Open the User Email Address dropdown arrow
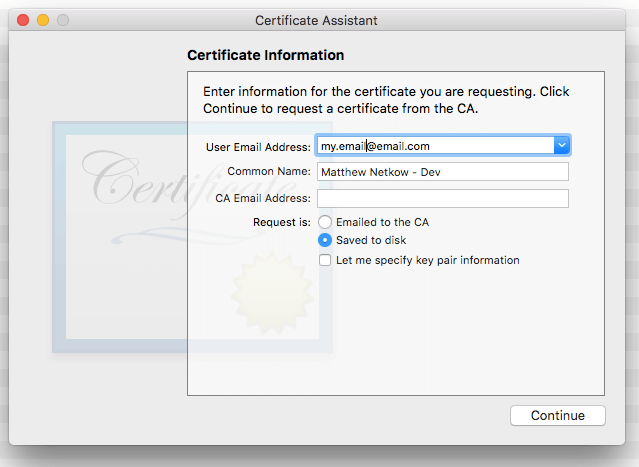The height and width of the screenshot is (467, 639). click(562, 145)
